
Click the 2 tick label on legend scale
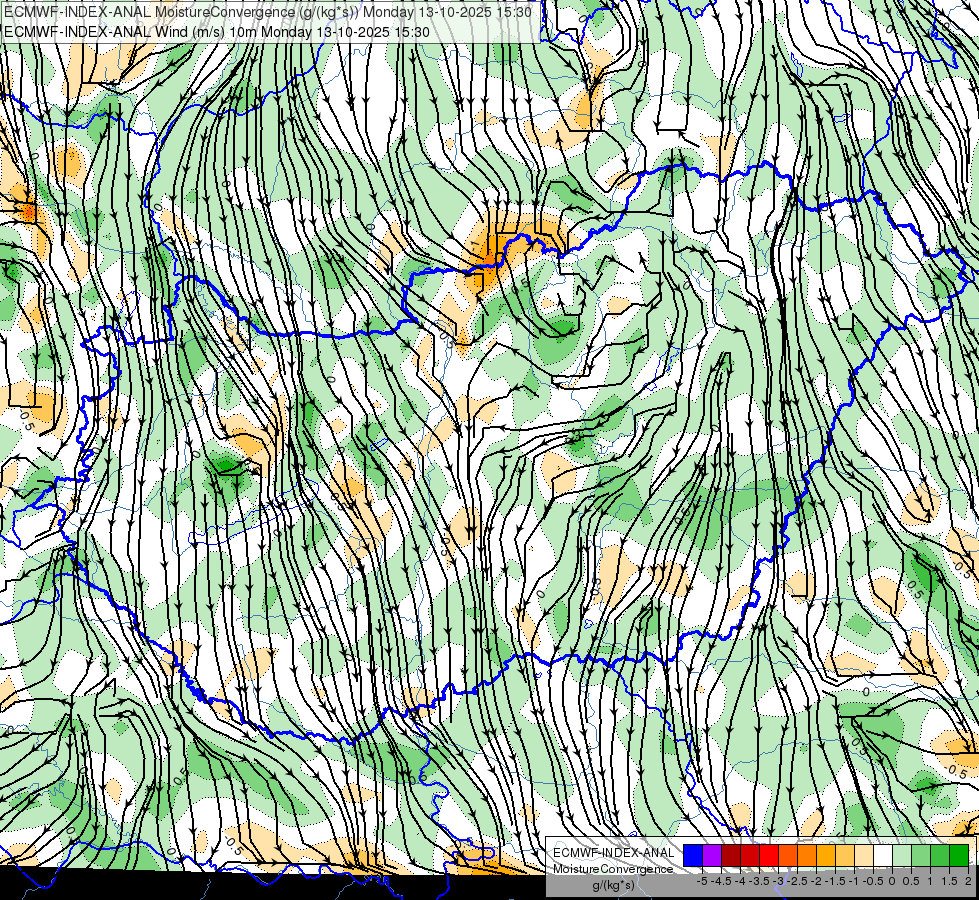point(968,881)
